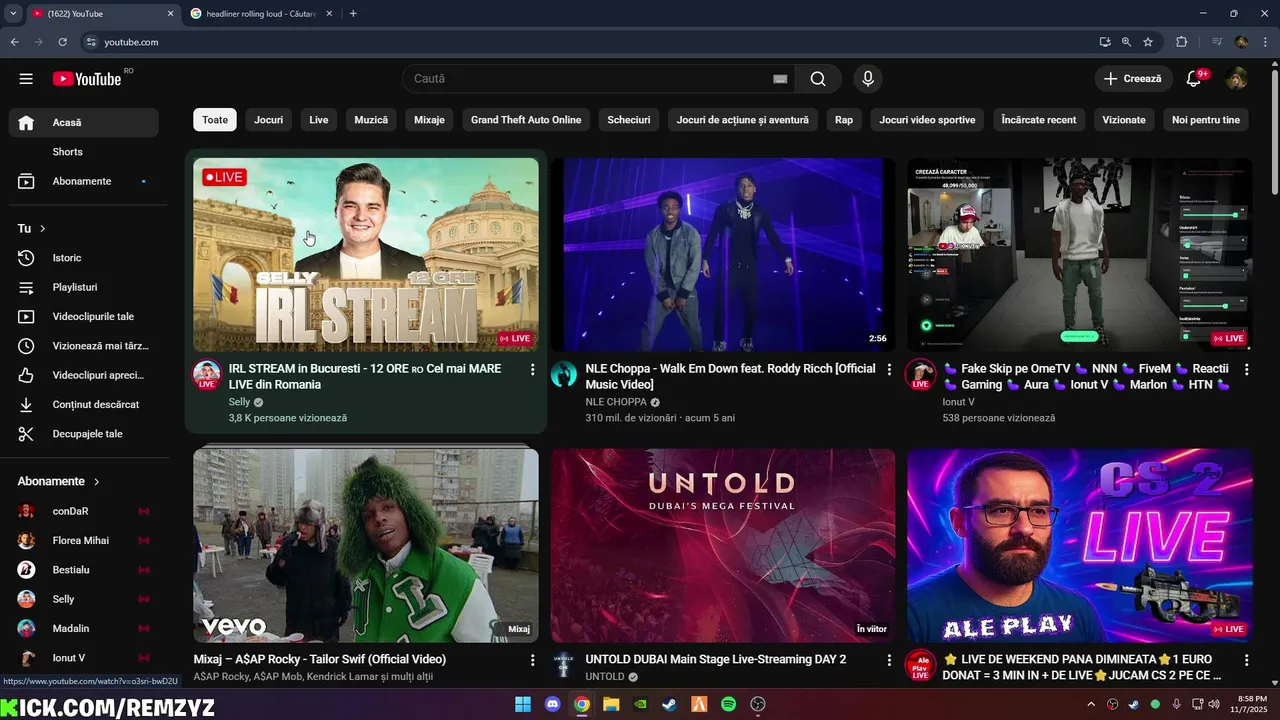Open Conținut descărcat
The image size is (1280, 720).
tap(84, 405)
